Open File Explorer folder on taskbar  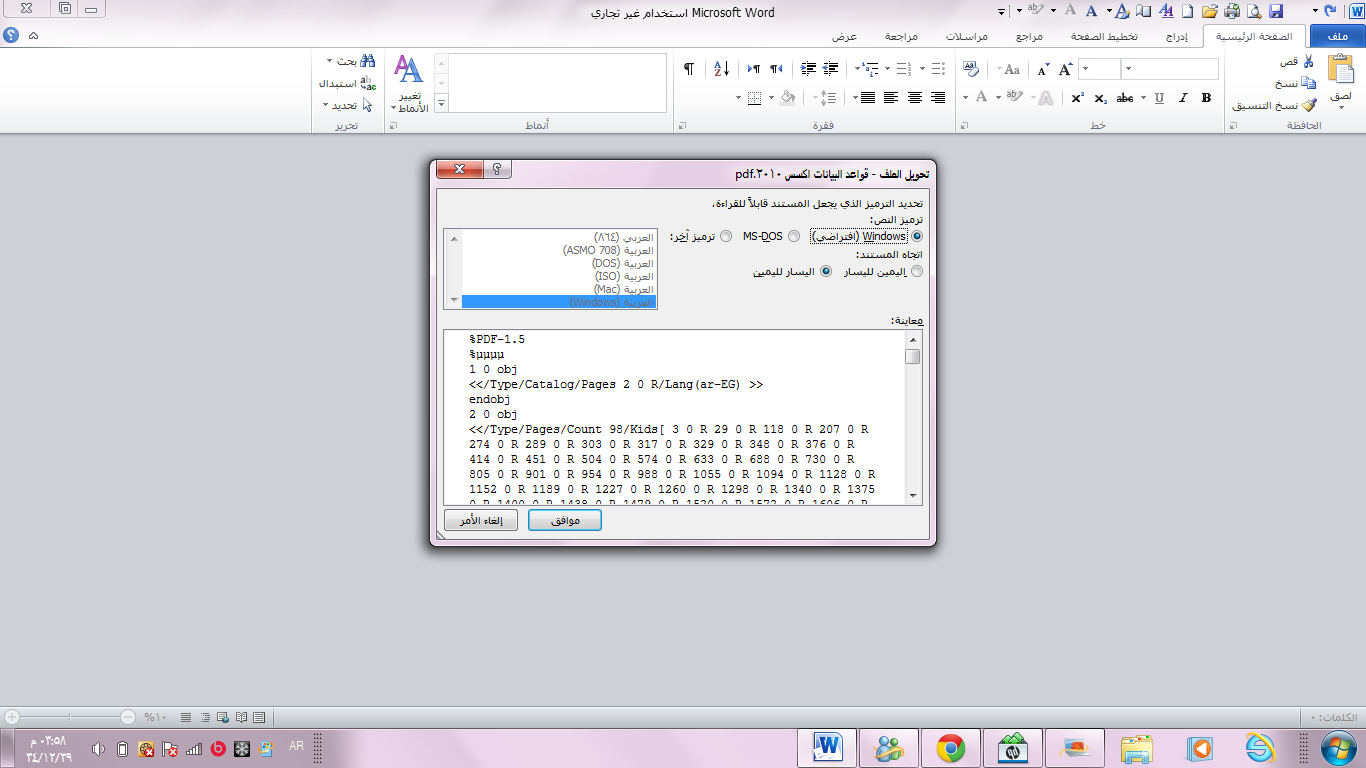pos(1136,748)
